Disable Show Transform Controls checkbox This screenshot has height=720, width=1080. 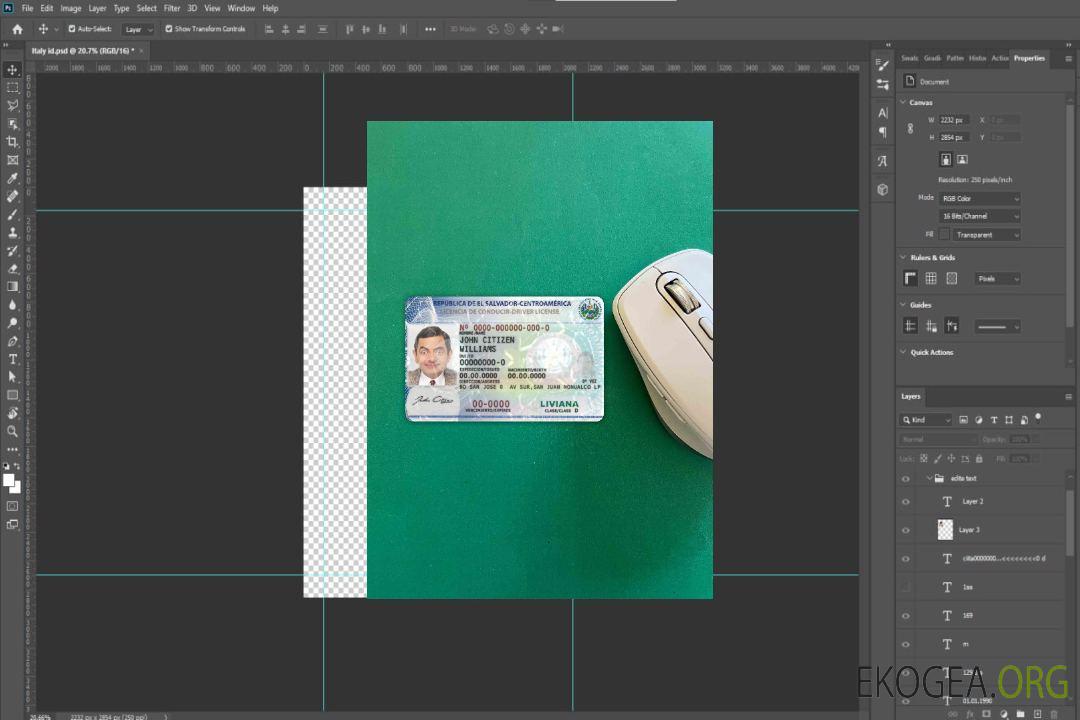pos(169,29)
